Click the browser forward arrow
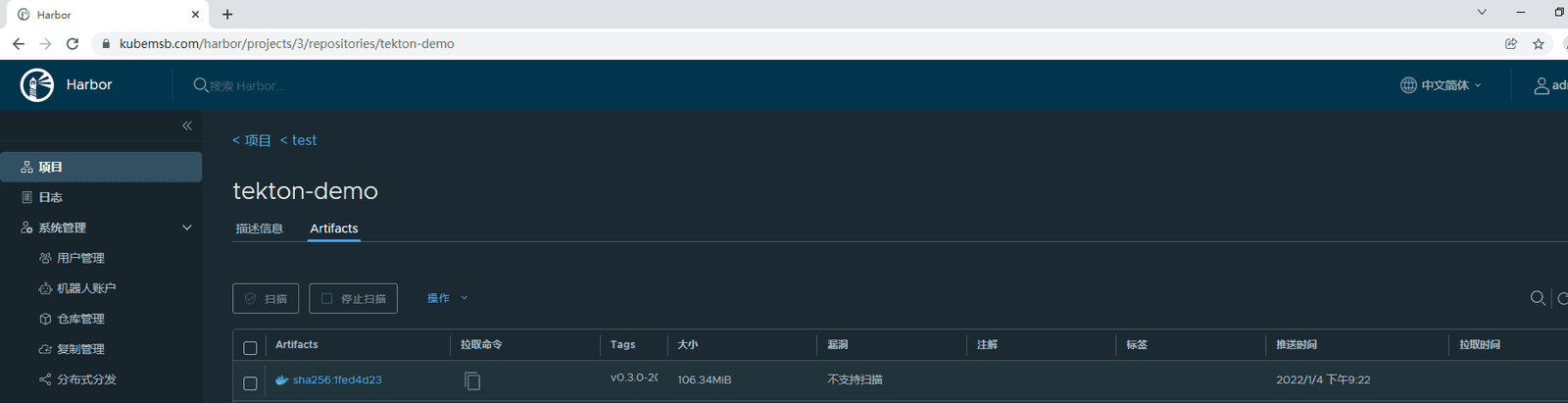This screenshot has height=403, width=1568. pos(45,43)
